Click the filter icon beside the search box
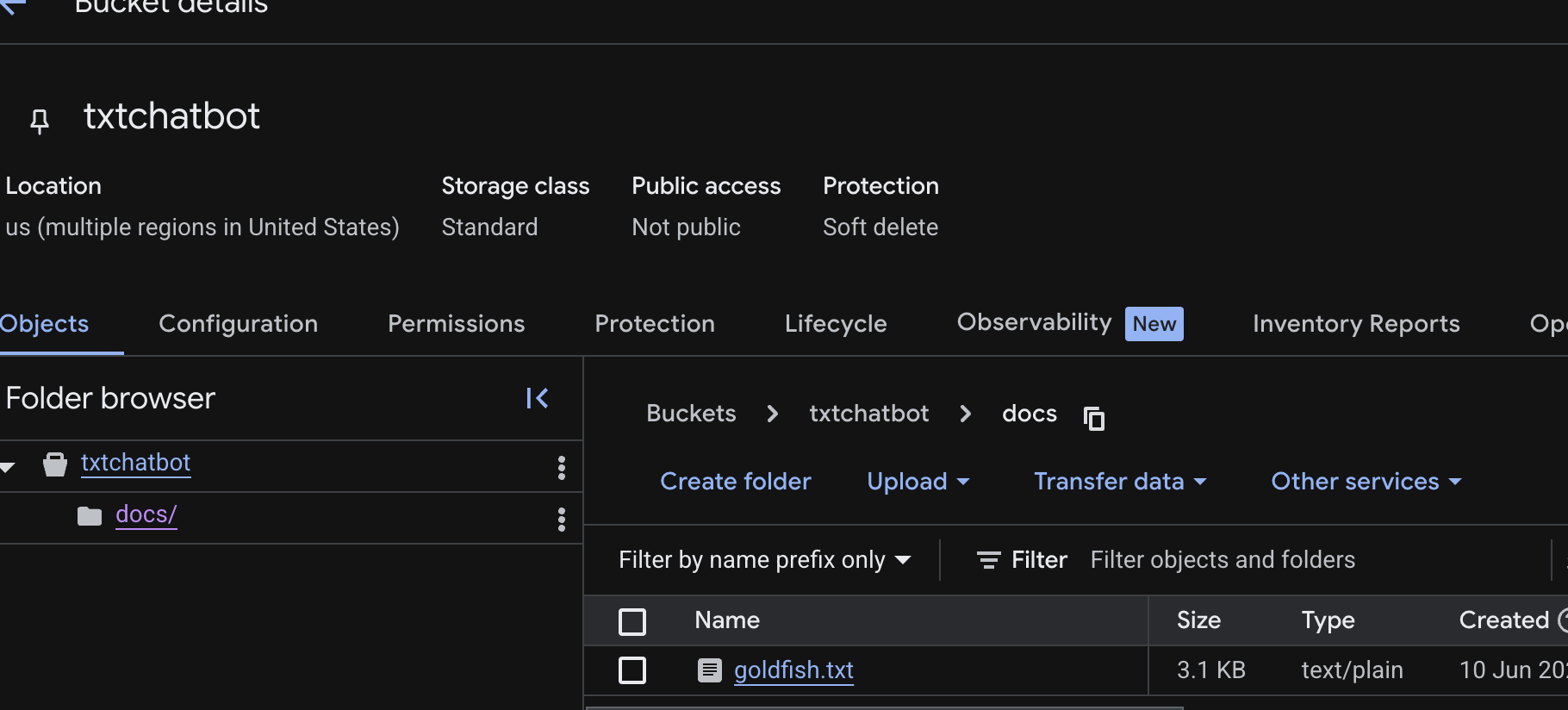 [x=987, y=559]
